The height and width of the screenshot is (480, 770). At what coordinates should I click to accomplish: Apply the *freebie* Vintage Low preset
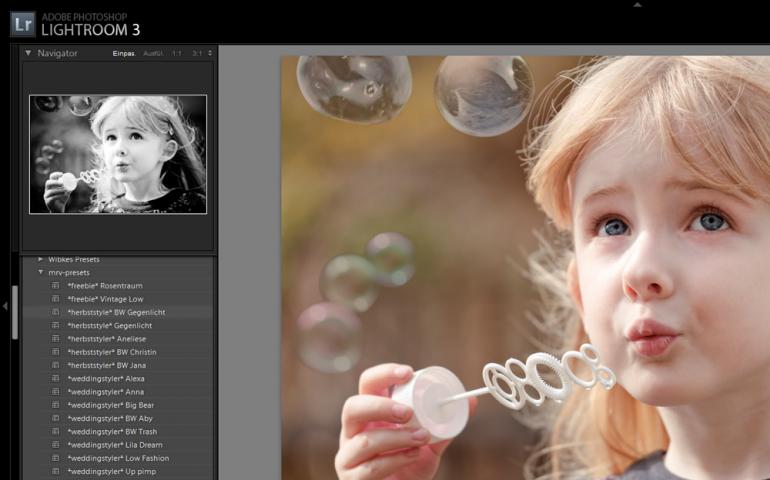(106, 299)
